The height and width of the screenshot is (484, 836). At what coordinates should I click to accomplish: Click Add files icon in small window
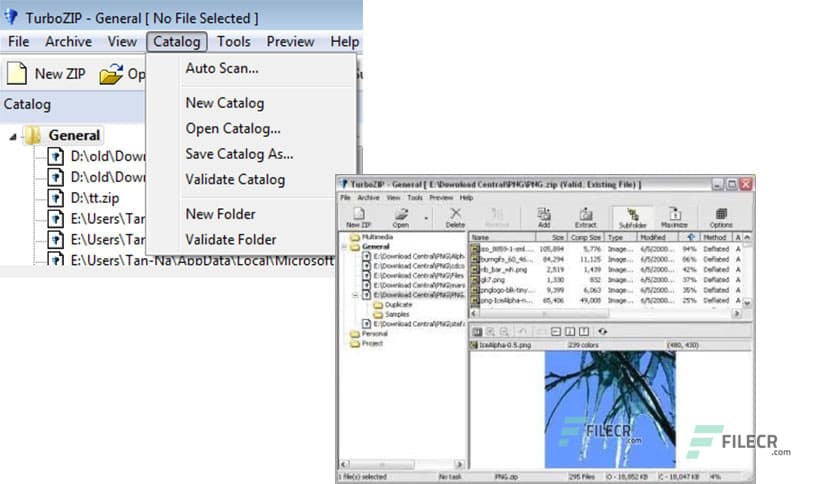click(544, 214)
